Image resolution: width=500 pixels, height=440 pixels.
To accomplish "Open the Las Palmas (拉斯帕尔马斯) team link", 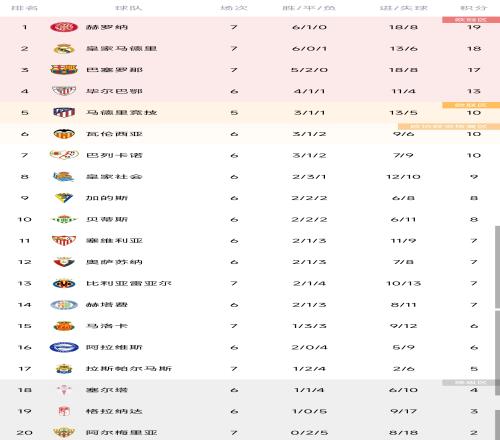I will click(x=129, y=369).
